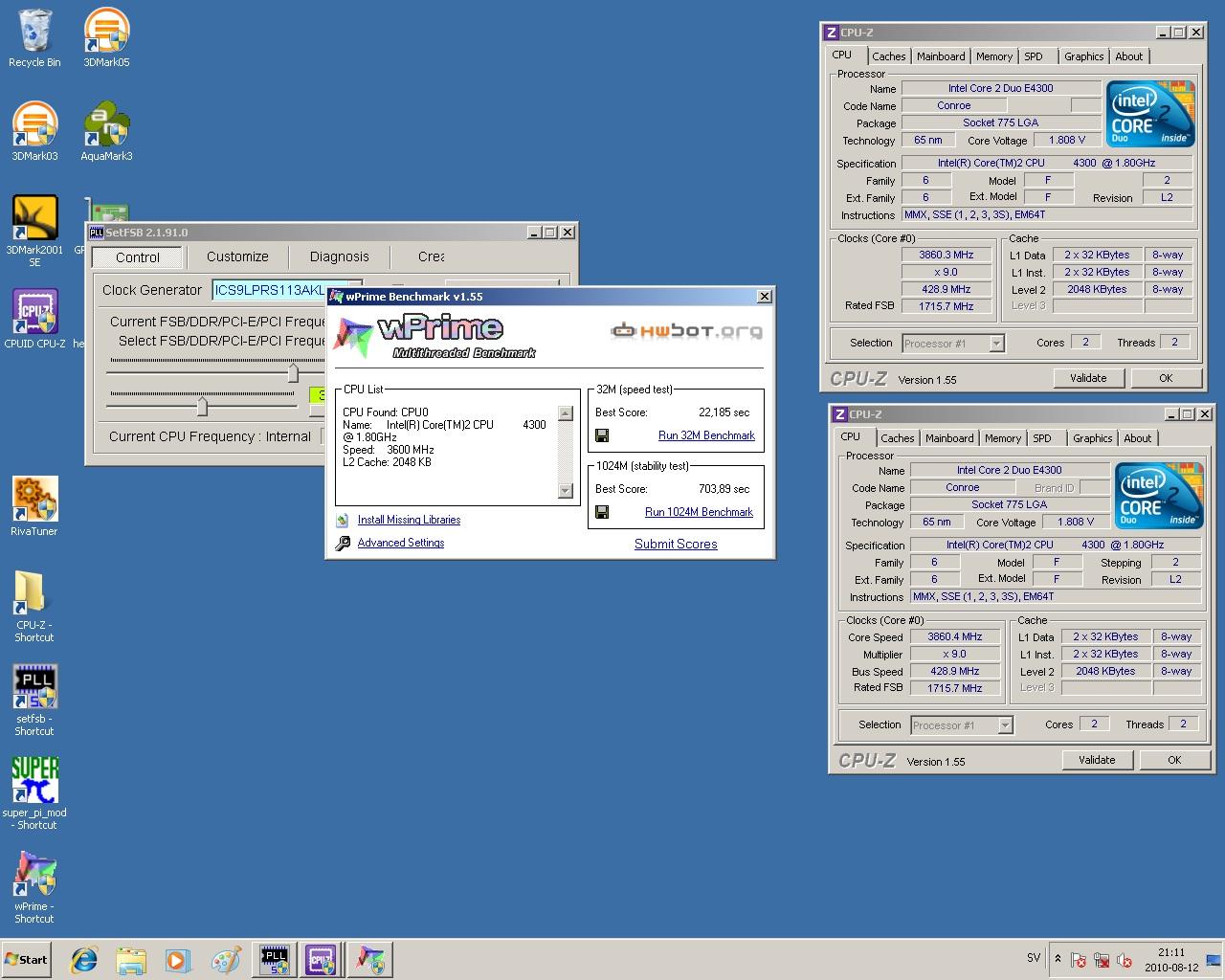Open the Recycle Bin desktop icon
Screen dimensions: 1225x980
34,38
